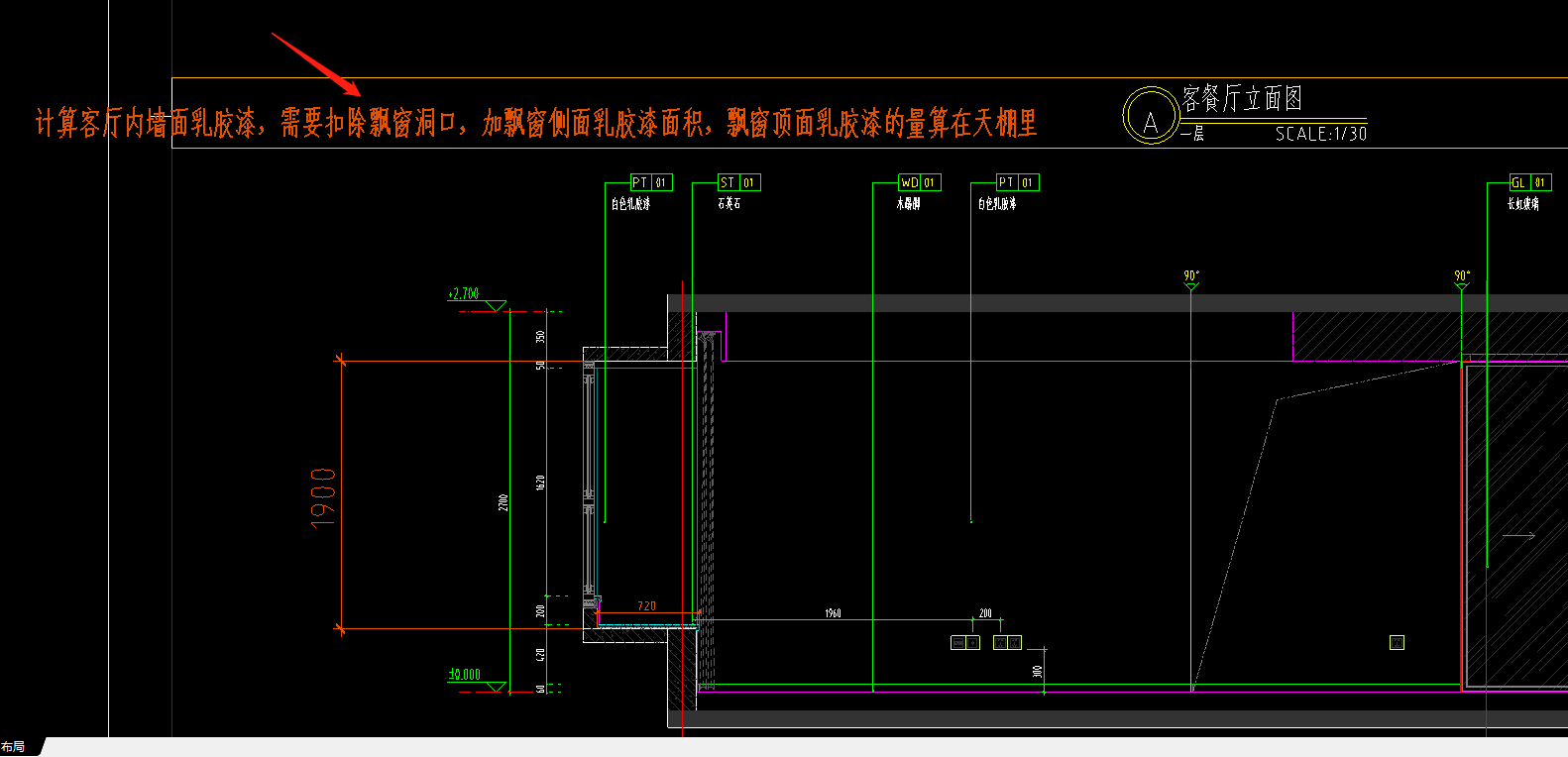Viewport: 1568px width, 757px height.
Task: Click the WD 01 material tag
Action: click(x=919, y=182)
